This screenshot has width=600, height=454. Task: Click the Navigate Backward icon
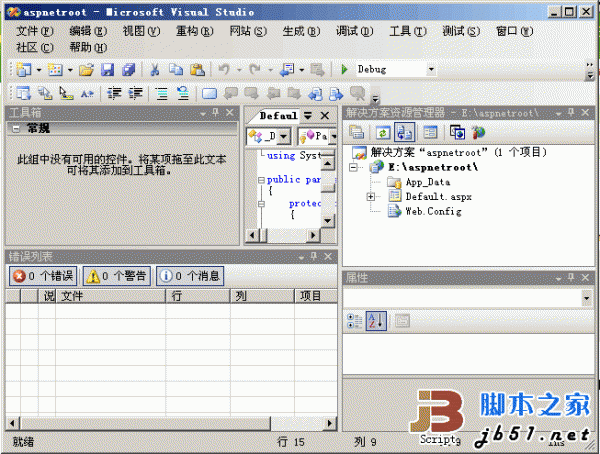tap(287, 70)
